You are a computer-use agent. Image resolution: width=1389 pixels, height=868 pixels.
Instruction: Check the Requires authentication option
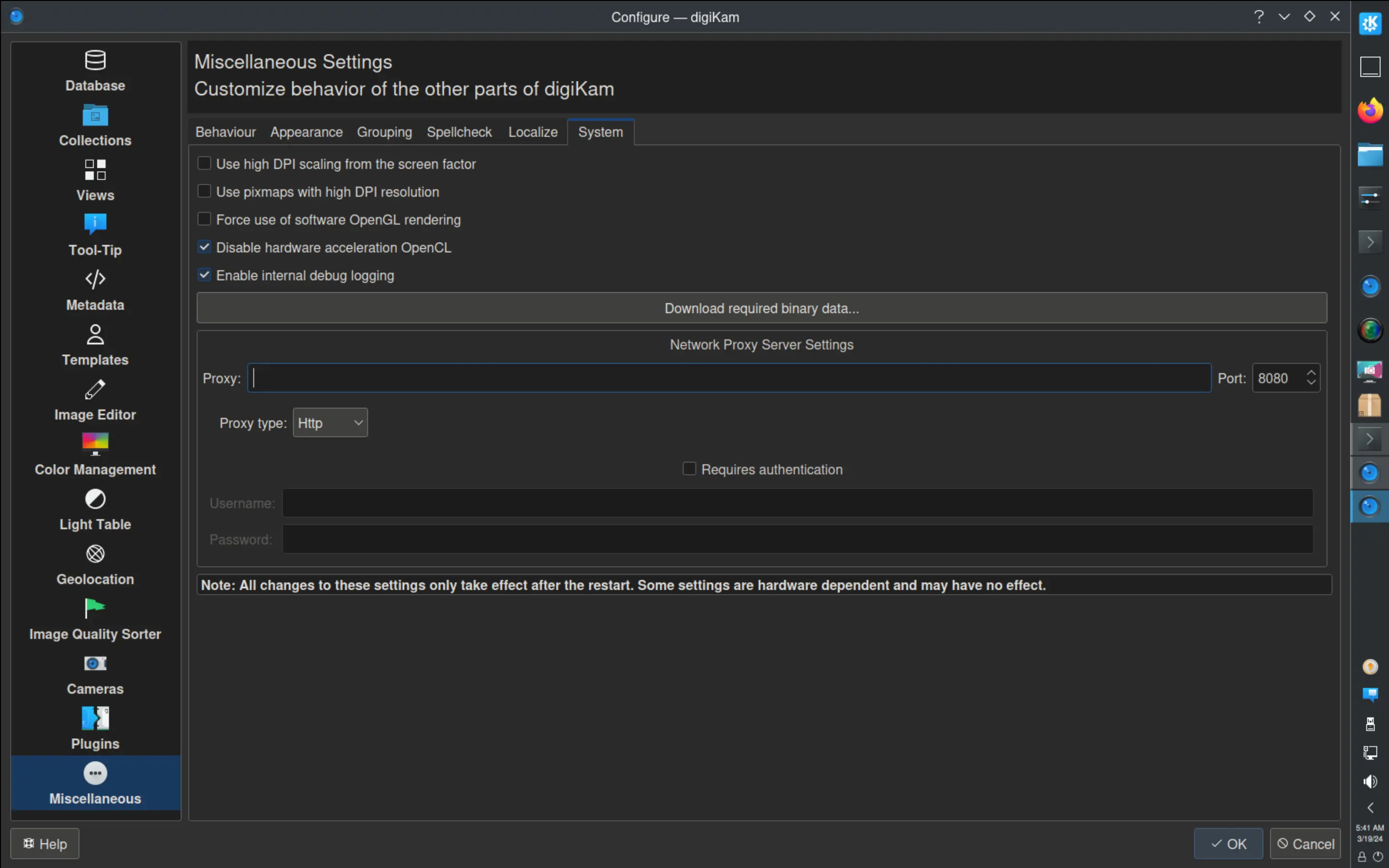[689, 468]
